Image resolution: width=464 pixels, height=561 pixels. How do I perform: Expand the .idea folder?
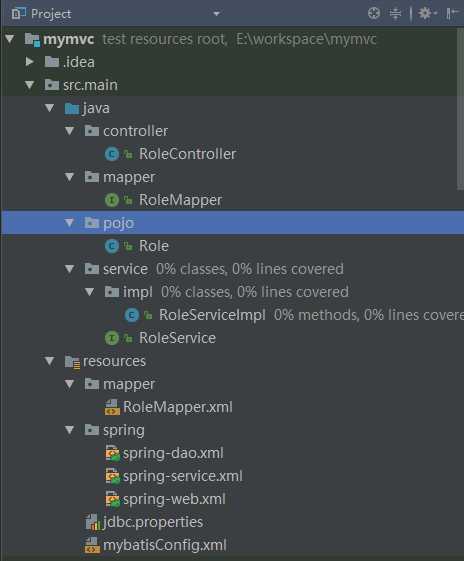tap(30, 62)
